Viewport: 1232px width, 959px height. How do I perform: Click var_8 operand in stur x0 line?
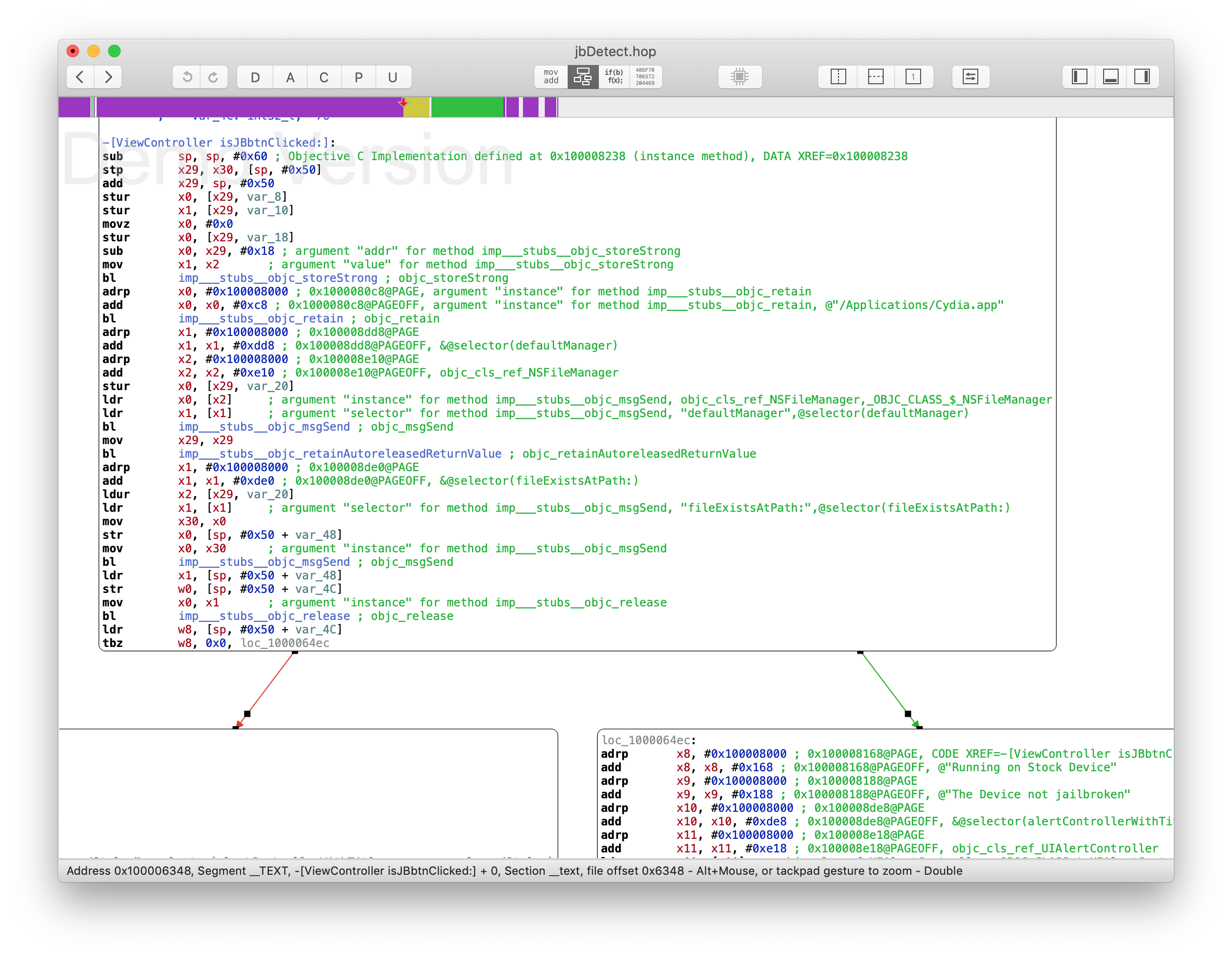click(x=264, y=197)
